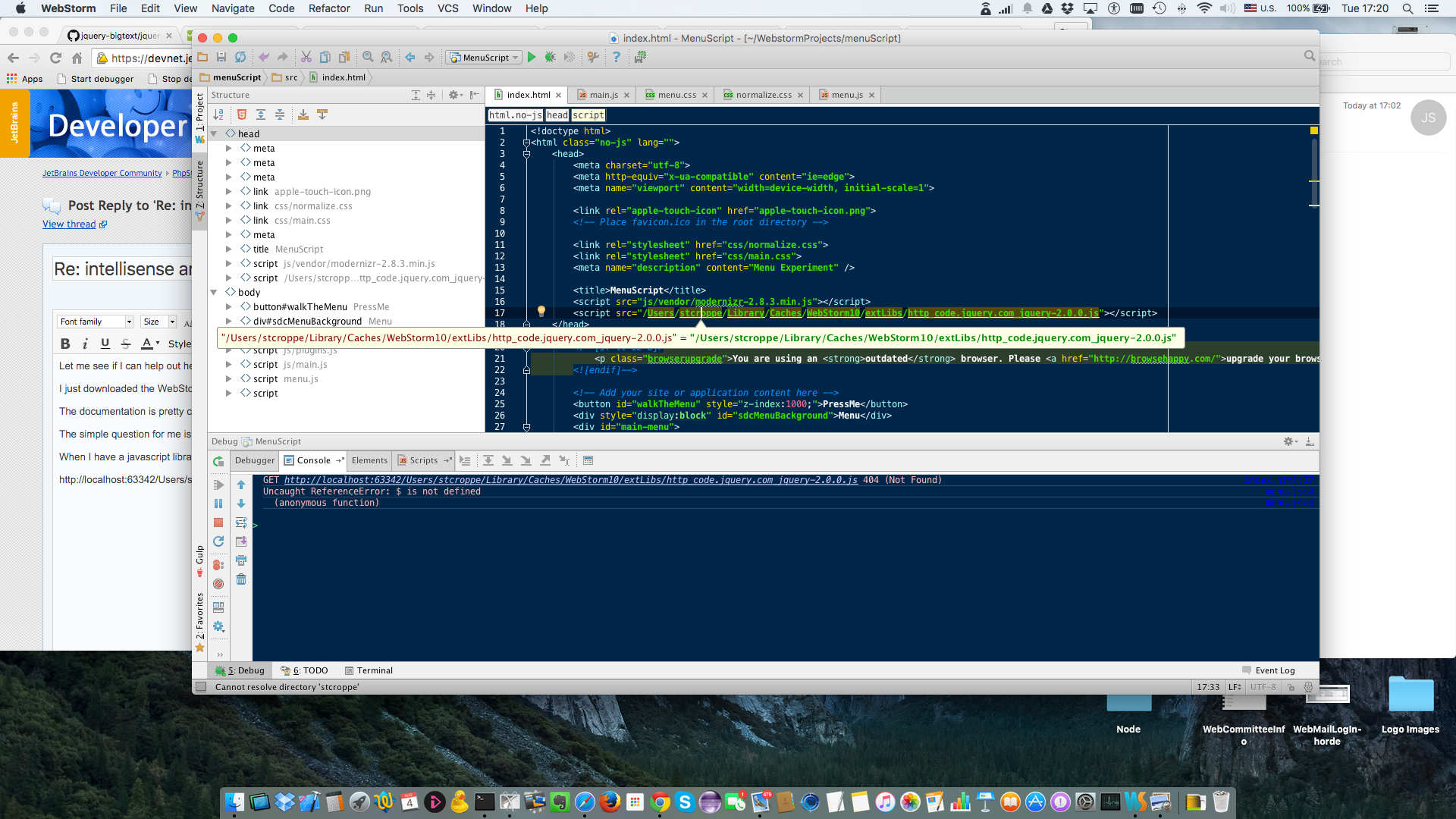The width and height of the screenshot is (1456, 819).
Task: Click the Cut scissors icon
Action: (306, 57)
